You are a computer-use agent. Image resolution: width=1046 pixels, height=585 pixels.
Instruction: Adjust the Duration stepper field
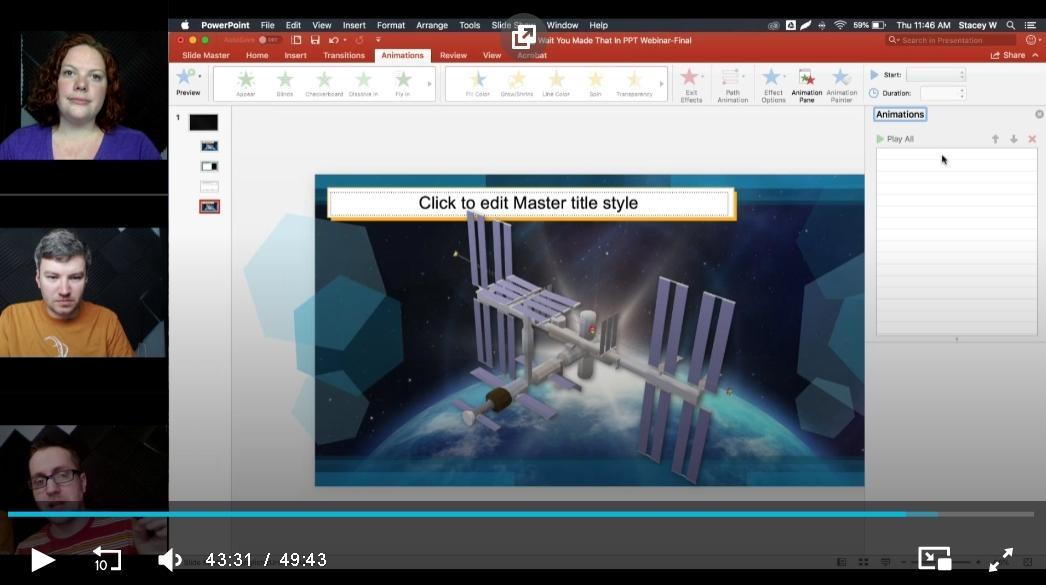(942, 93)
